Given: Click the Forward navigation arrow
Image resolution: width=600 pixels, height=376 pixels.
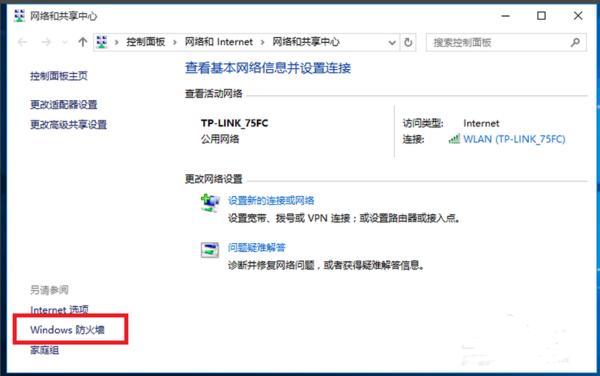Looking at the screenshot, I should click(x=46, y=42).
